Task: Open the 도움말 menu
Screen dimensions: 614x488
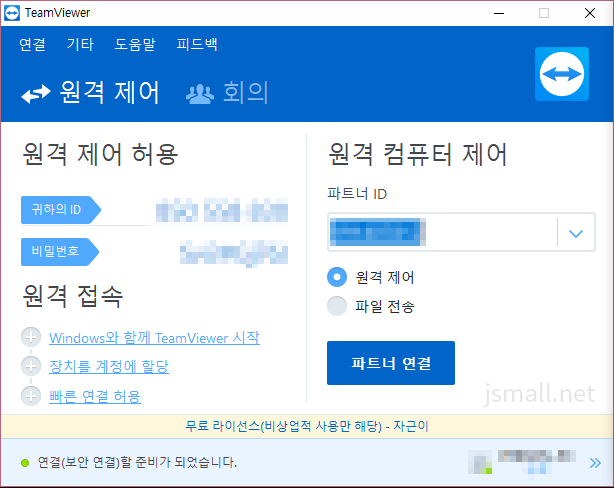Action: [x=135, y=44]
